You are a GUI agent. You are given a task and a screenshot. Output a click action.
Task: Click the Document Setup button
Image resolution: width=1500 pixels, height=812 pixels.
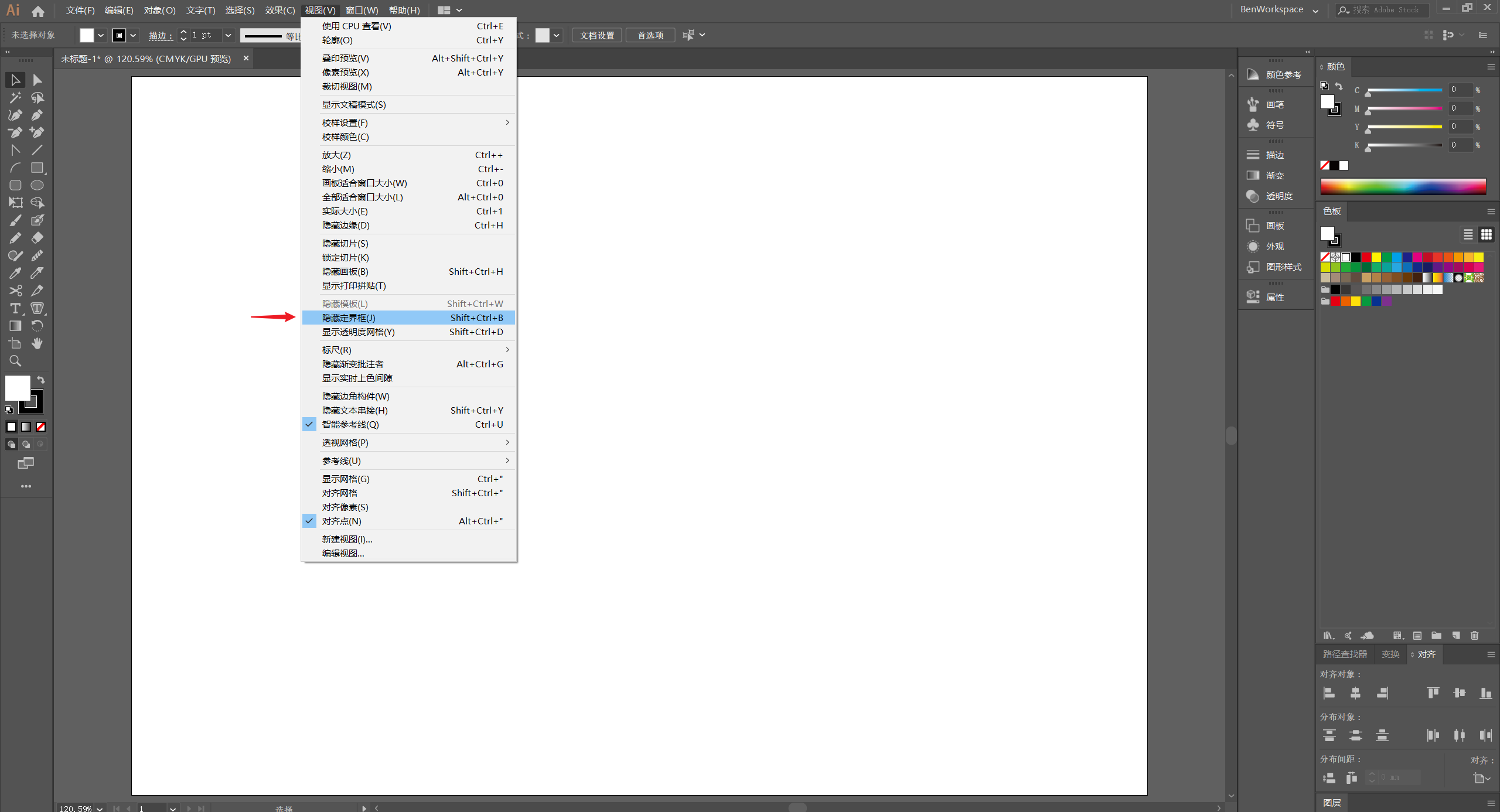tap(596, 35)
